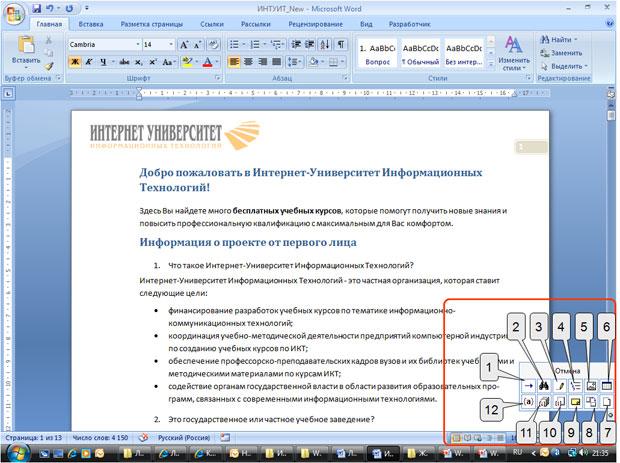Screen dimensions: 620x463
Task: Browse by comment yellow note icon
Action: [x=575, y=402]
